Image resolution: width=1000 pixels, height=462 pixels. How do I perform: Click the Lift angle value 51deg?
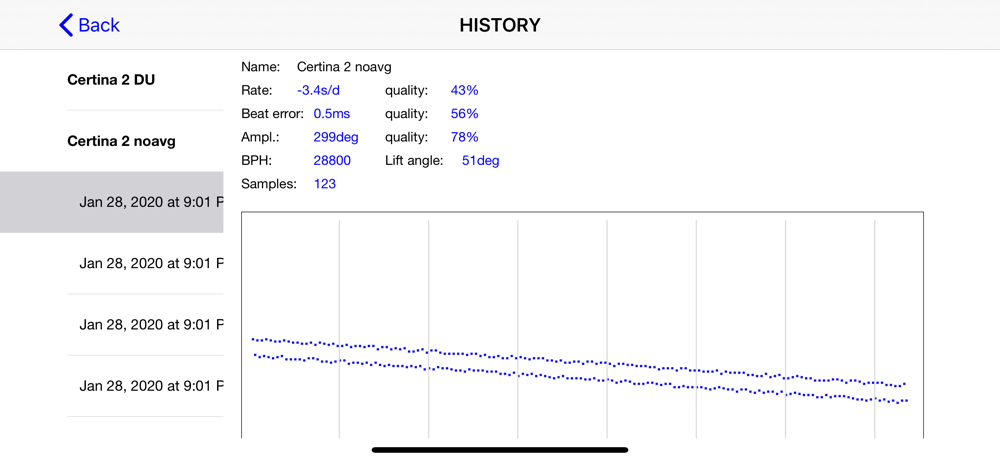point(481,161)
